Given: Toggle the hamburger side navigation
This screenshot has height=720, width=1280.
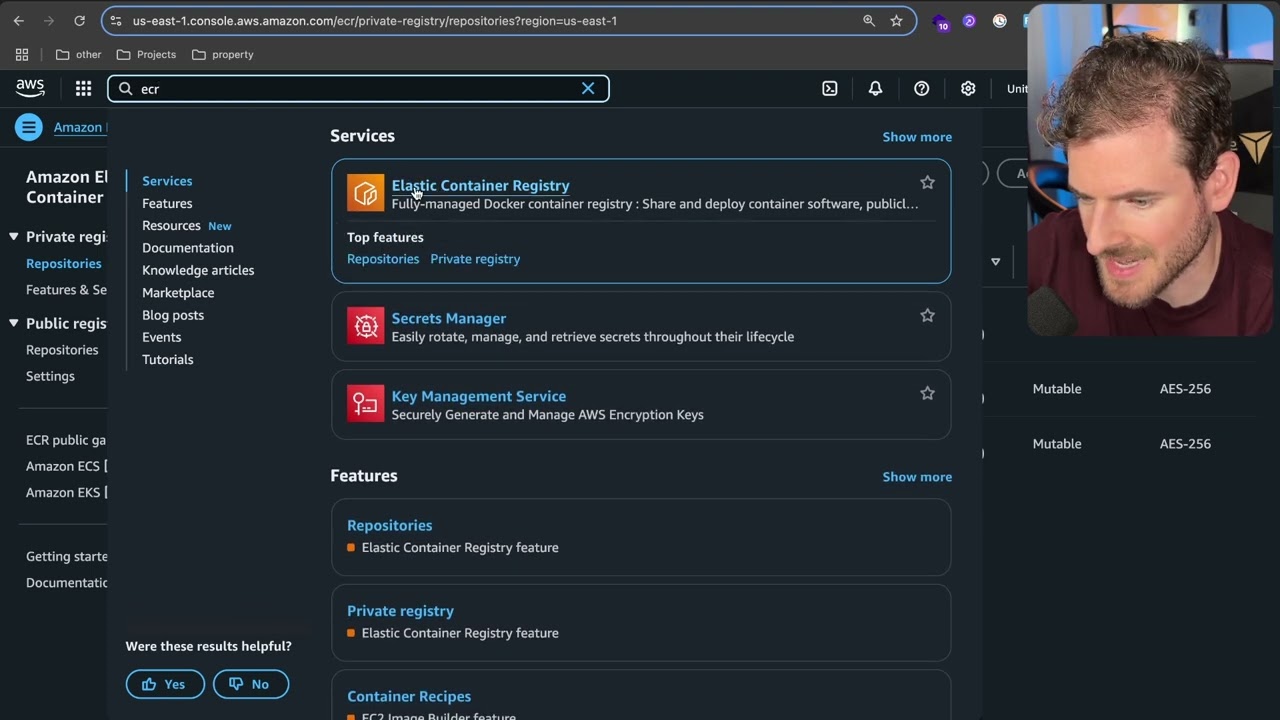Looking at the screenshot, I should [28, 127].
